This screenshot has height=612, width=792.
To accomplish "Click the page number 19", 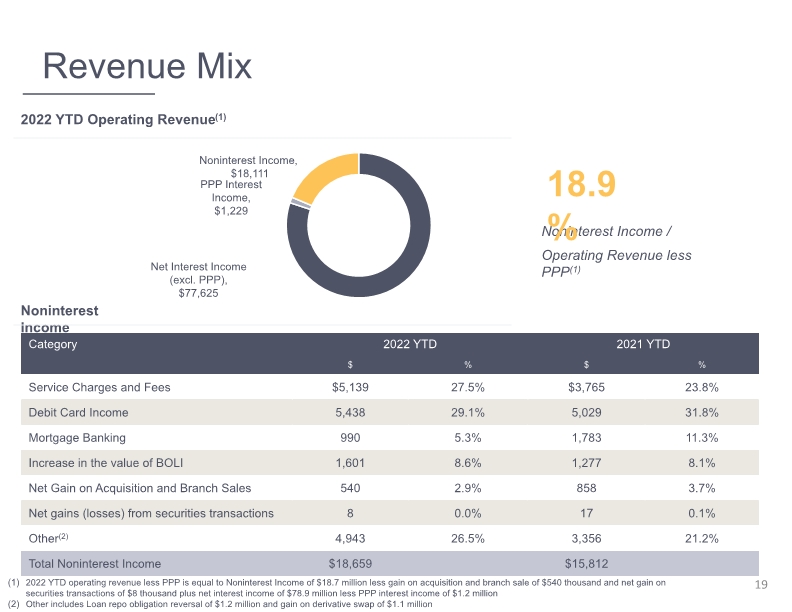I will pos(761,585).
